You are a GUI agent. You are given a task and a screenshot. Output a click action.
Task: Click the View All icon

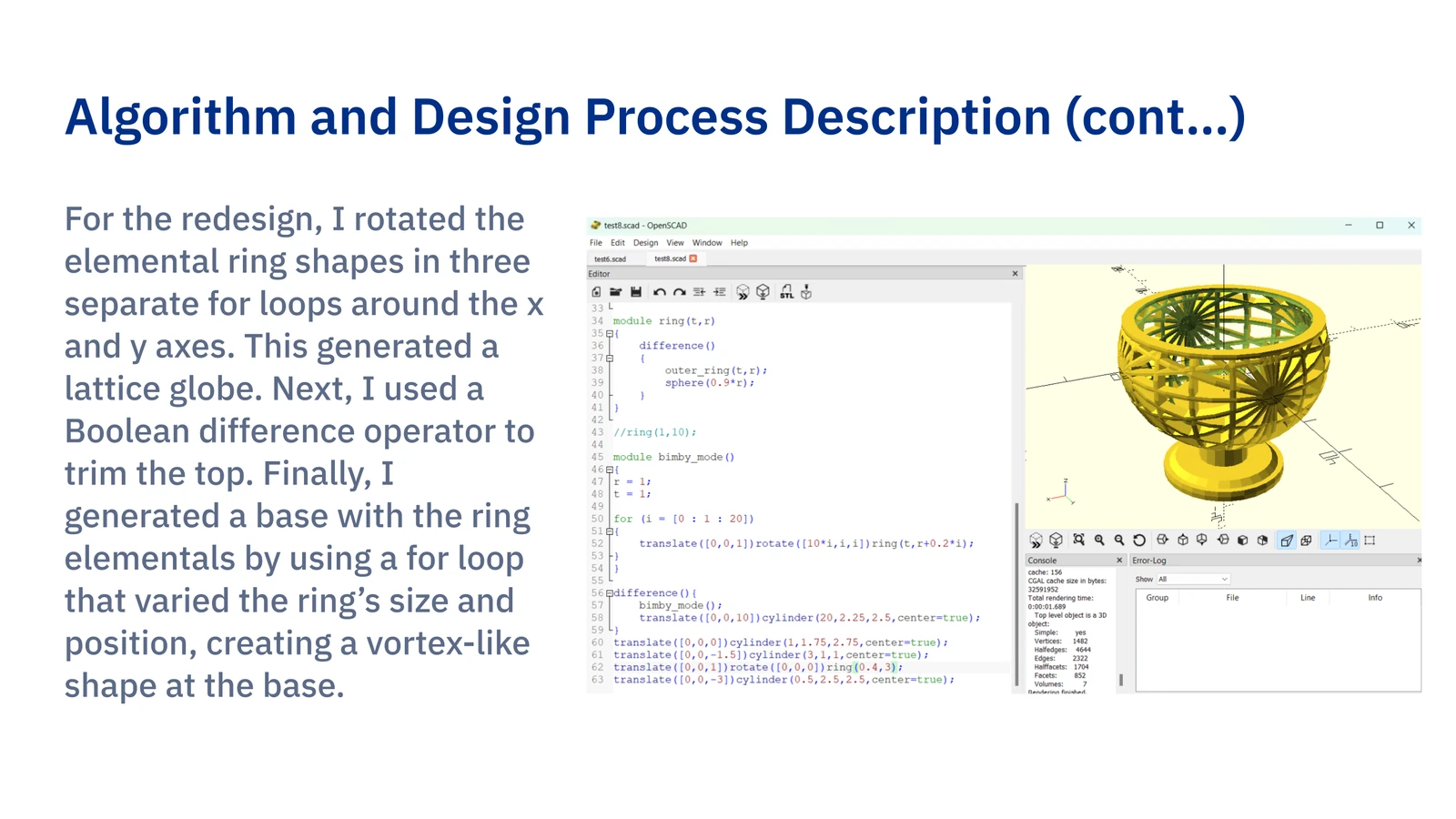coord(1079,541)
